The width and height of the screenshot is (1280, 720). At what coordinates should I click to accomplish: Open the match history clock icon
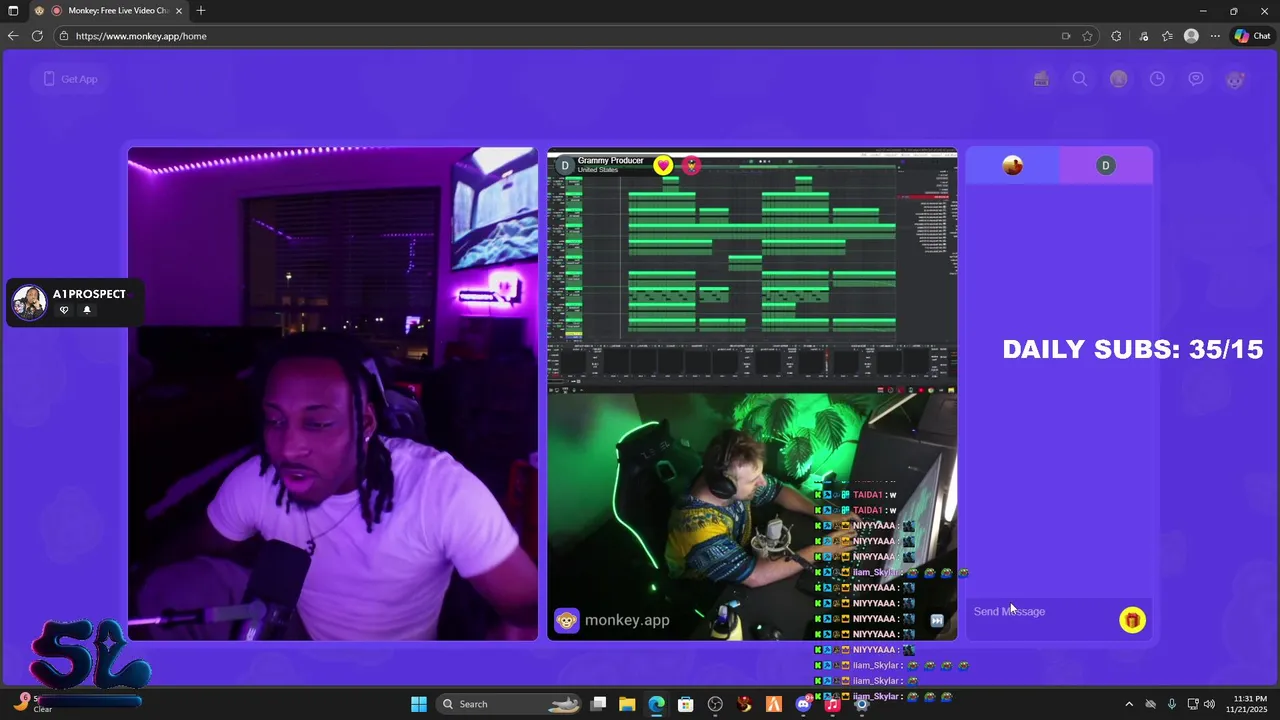pos(1157,79)
